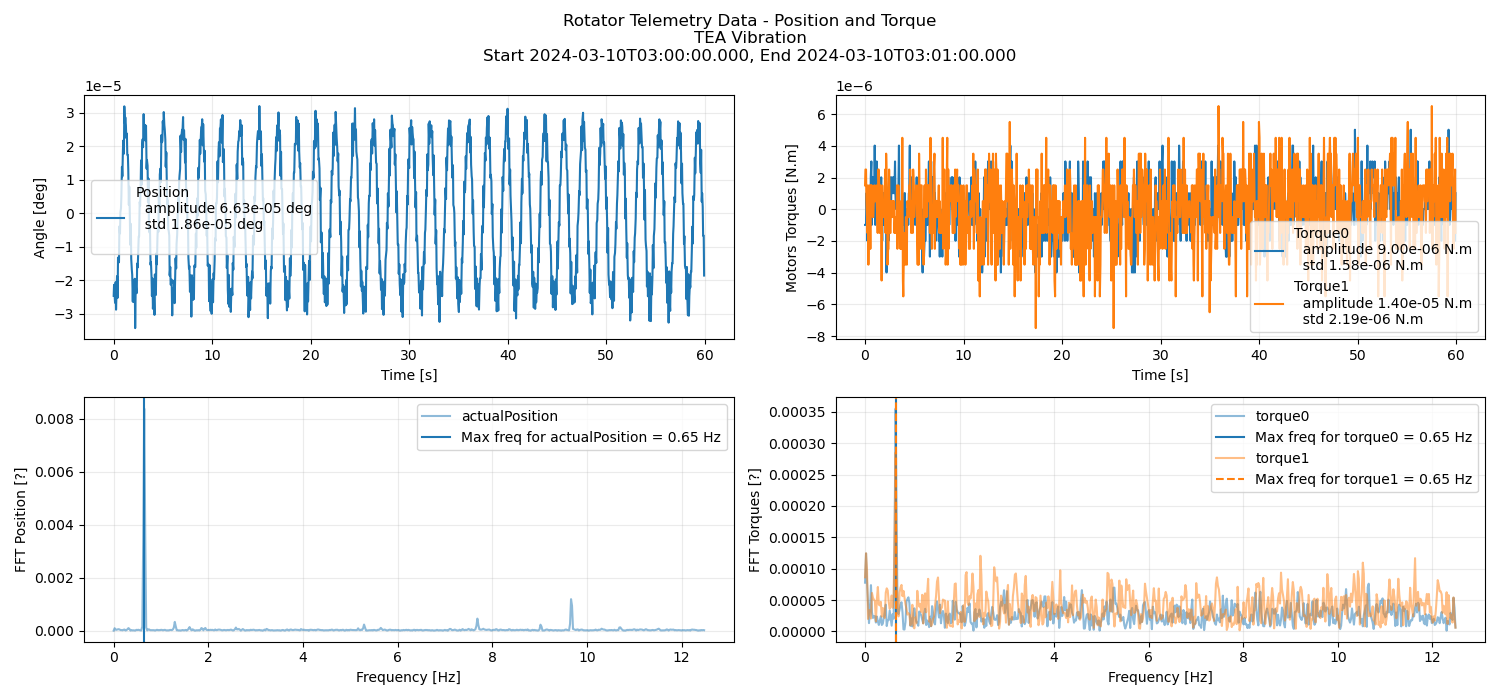Click "amplitude 1.40e-05 N.m" legend text

click(1387, 303)
